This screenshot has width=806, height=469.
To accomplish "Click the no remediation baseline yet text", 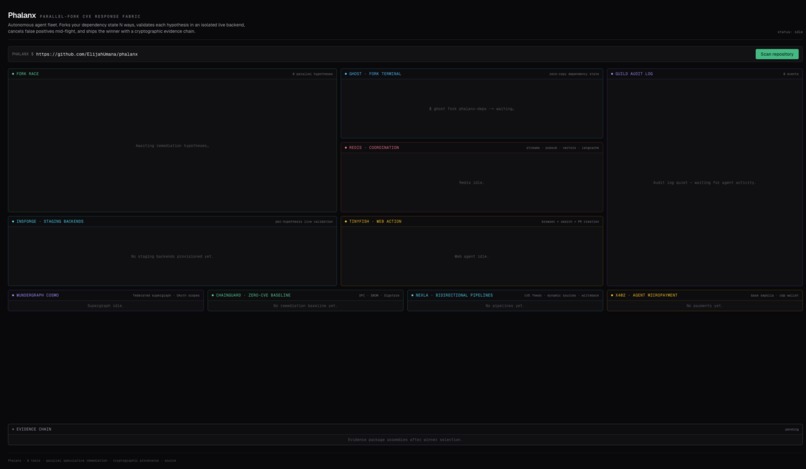I will point(305,305).
